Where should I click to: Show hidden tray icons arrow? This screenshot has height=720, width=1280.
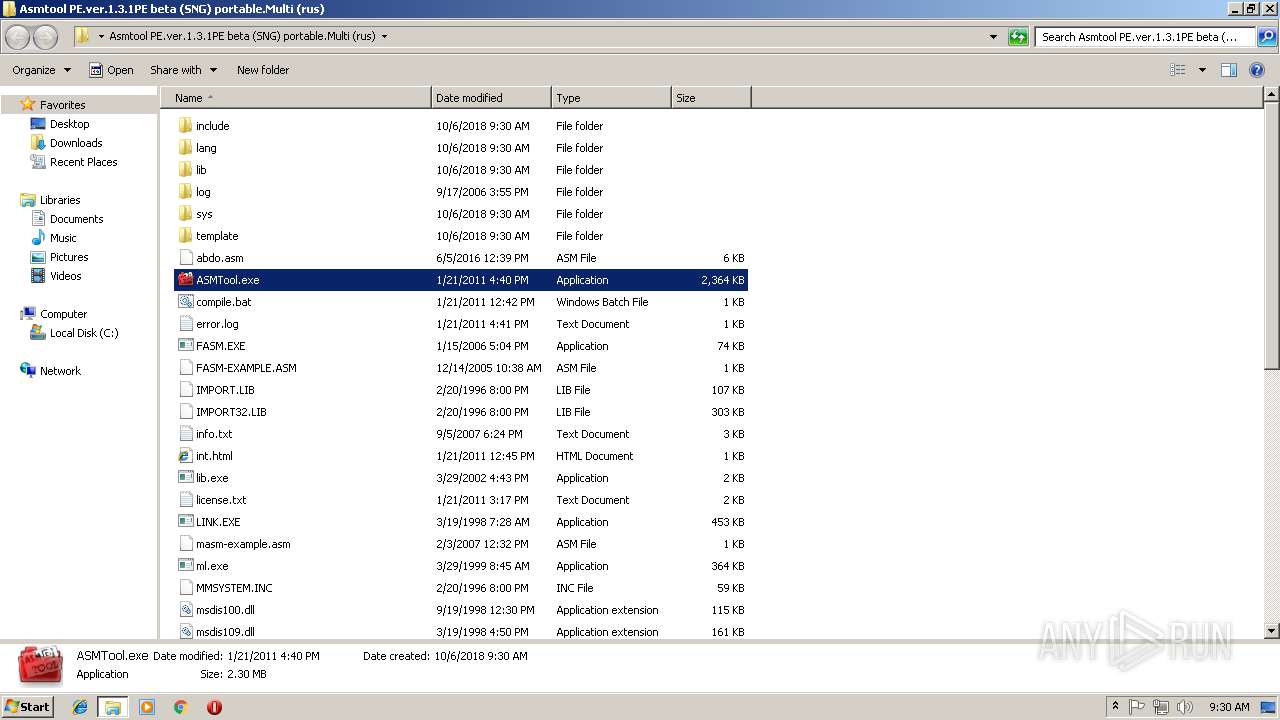tap(1115, 707)
